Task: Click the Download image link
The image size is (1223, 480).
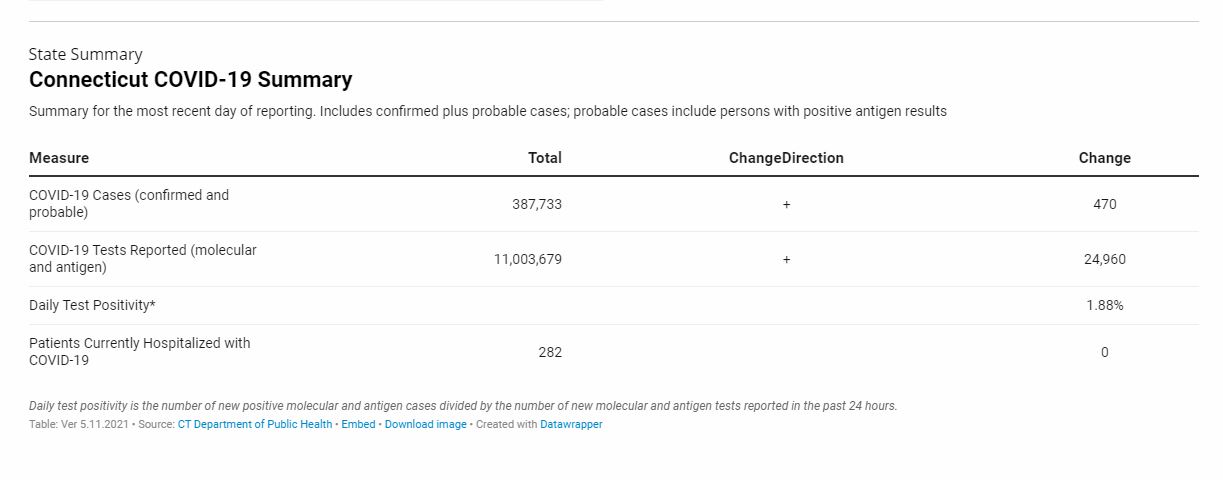Action: pyautogui.click(x=426, y=424)
